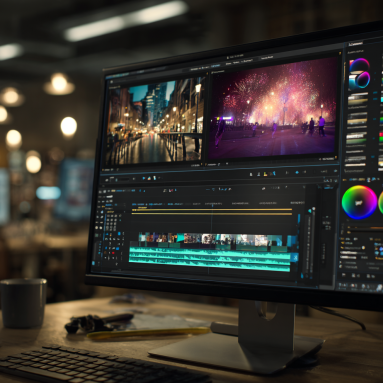Pick a hue on the large color wheel
The height and width of the screenshot is (383, 383).
[359, 202]
